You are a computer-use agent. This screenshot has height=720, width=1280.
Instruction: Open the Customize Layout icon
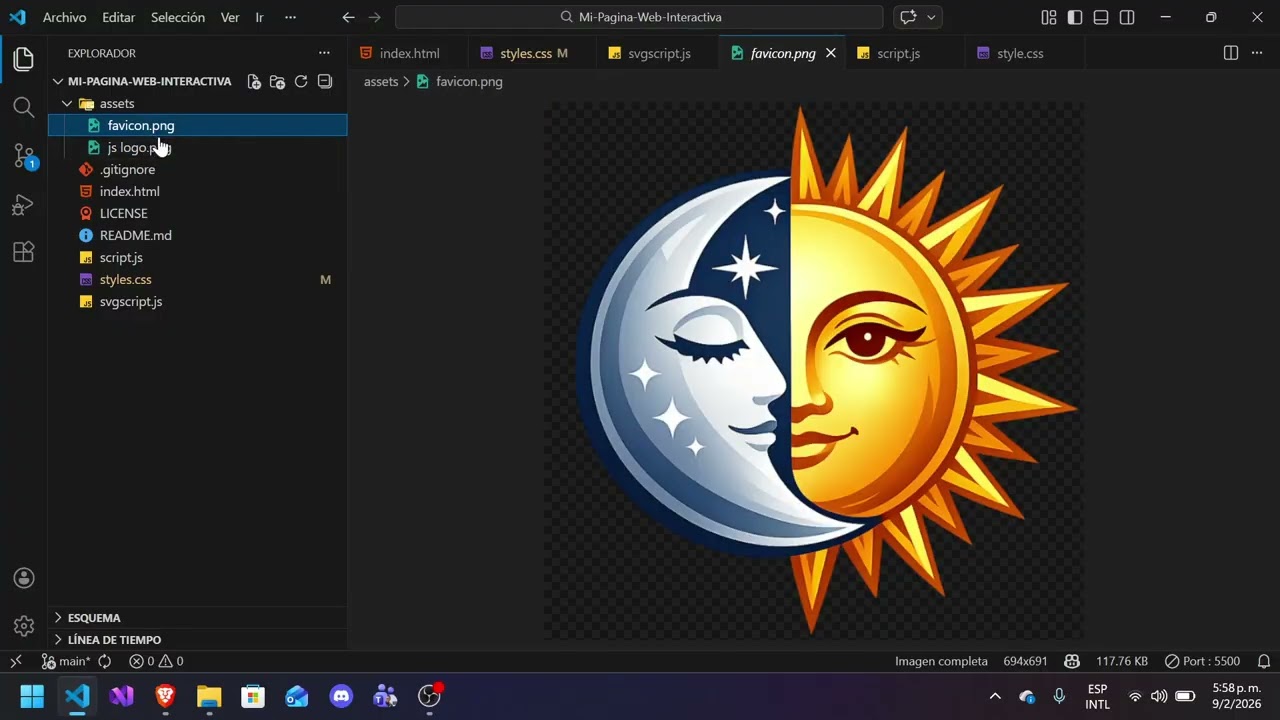[1049, 17]
